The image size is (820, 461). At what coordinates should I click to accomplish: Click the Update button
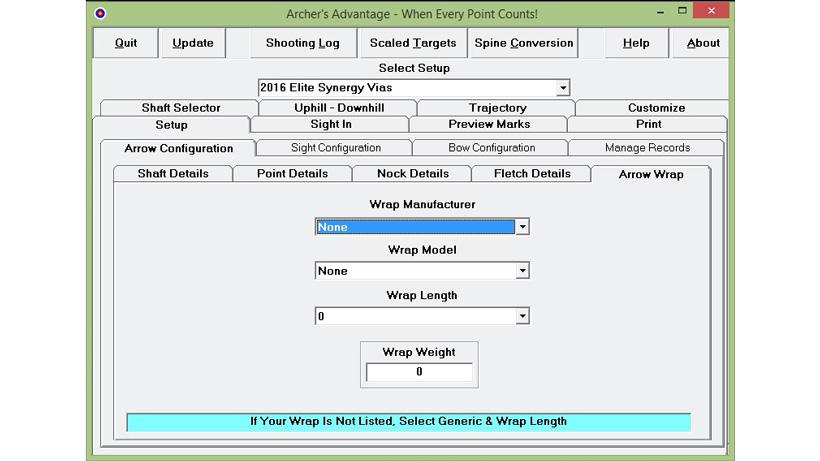click(x=192, y=43)
